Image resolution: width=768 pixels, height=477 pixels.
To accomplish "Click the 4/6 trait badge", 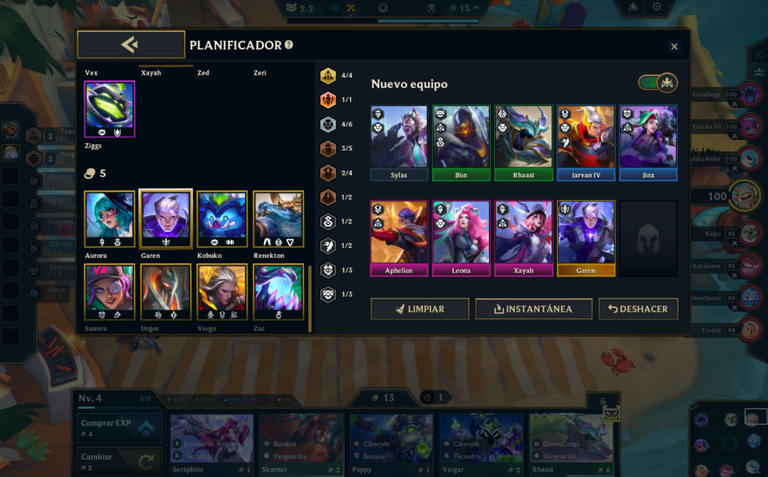I will (x=328, y=124).
